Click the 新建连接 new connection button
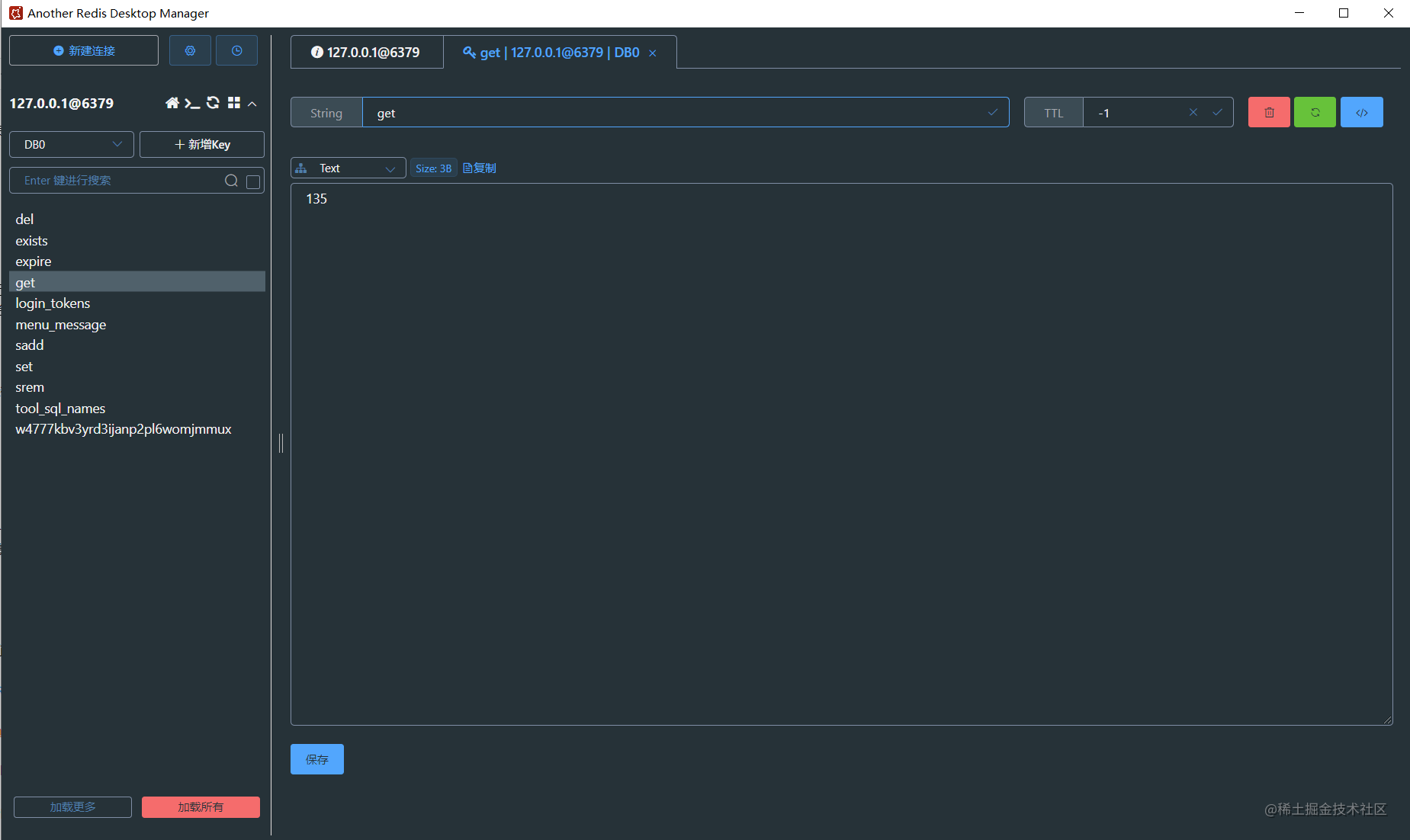Viewport: 1410px width, 840px height. pos(84,50)
